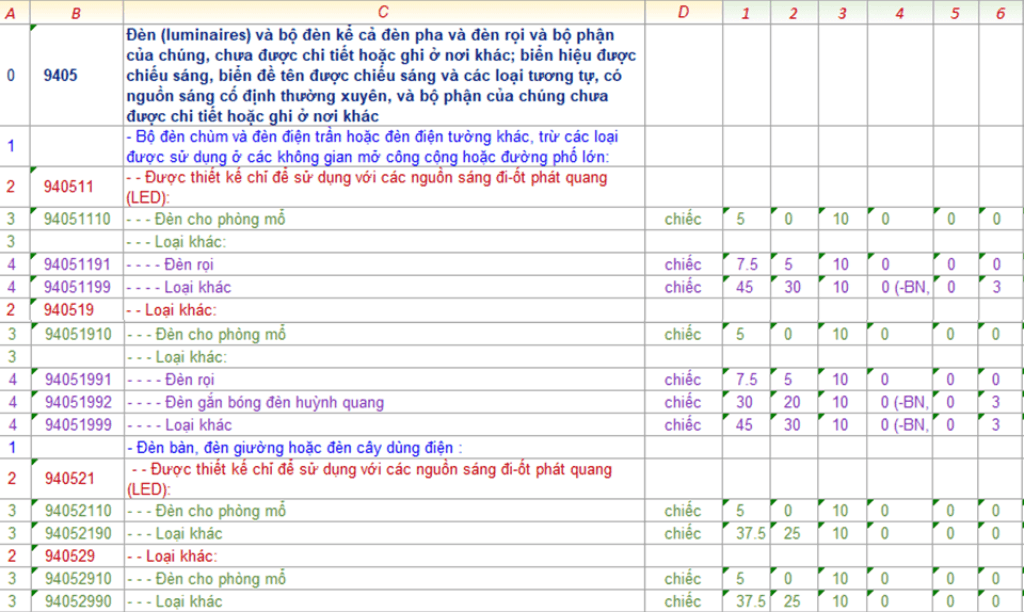Image resolution: width=1024 pixels, height=612 pixels.
Task: Click the code cell 94052910
Action: (78, 579)
